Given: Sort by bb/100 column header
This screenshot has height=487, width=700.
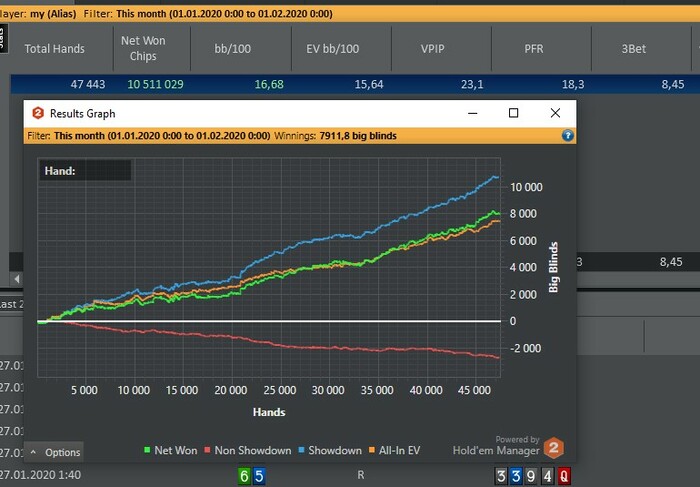Looking at the screenshot, I should (233, 49).
